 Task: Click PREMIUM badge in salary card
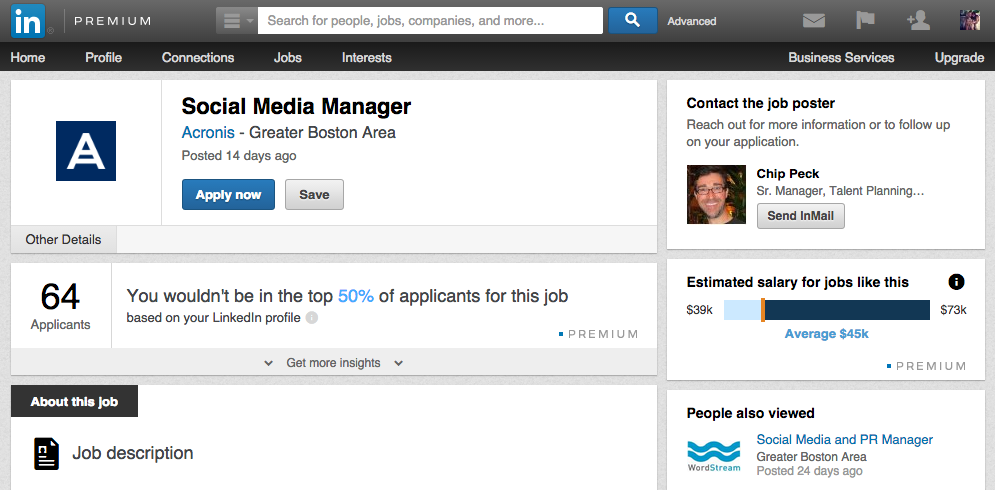pyautogui.click(x=926, y=366)
